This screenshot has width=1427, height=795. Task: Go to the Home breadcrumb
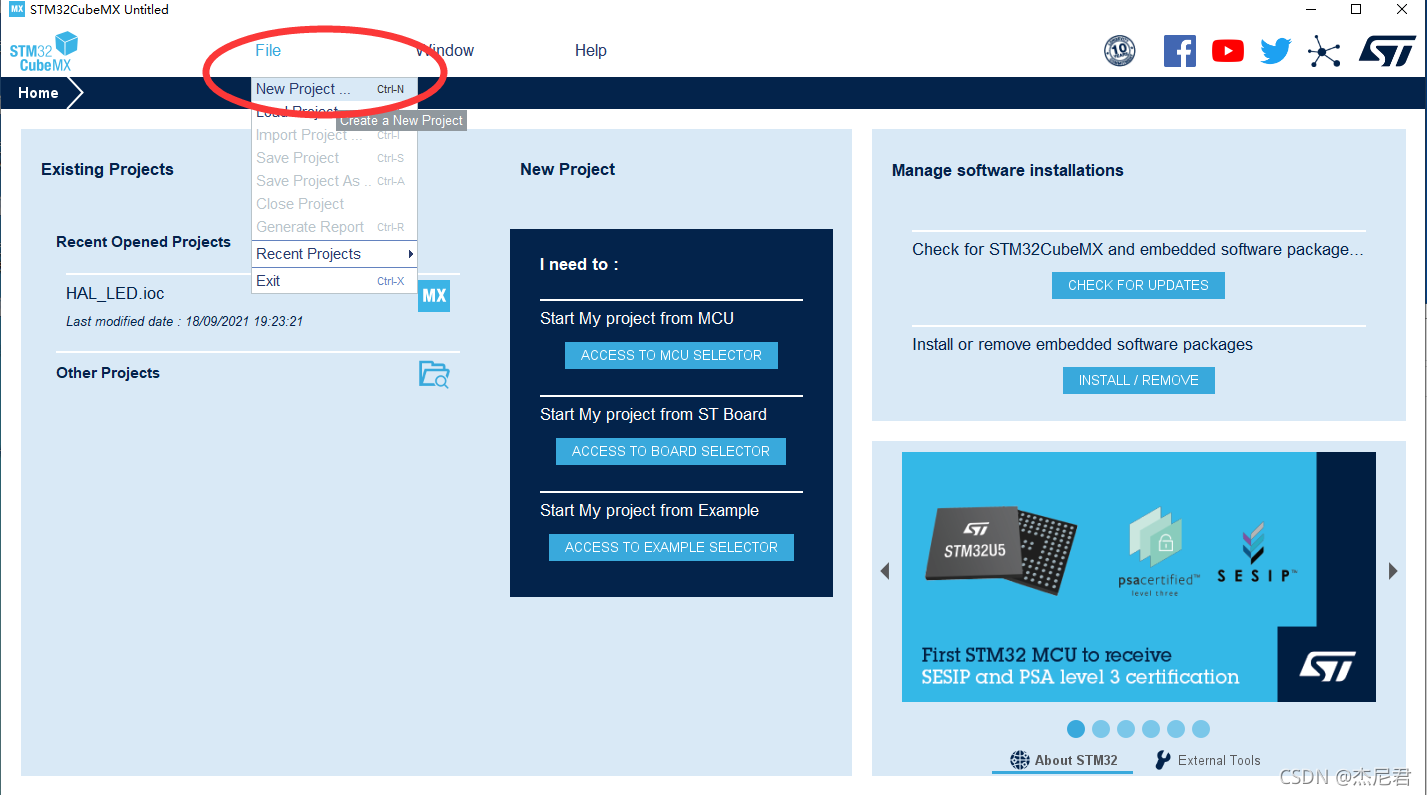[38, 93]
